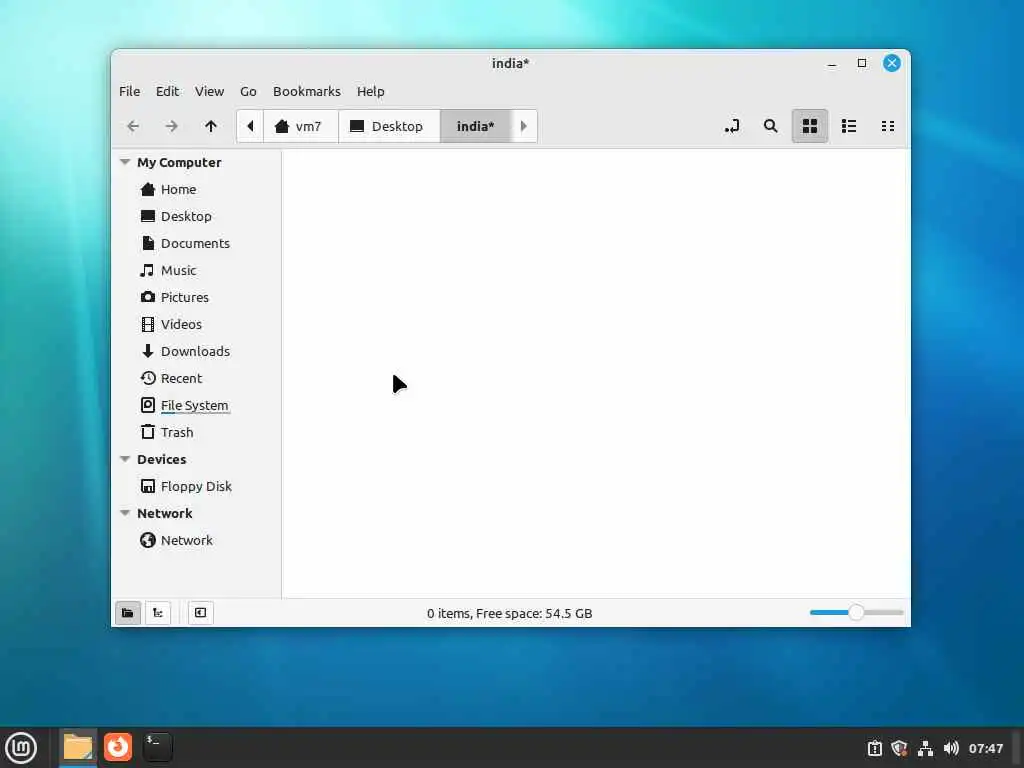
Task: Launch Firefox from the taskbar
Action: [x=118, y=747]
